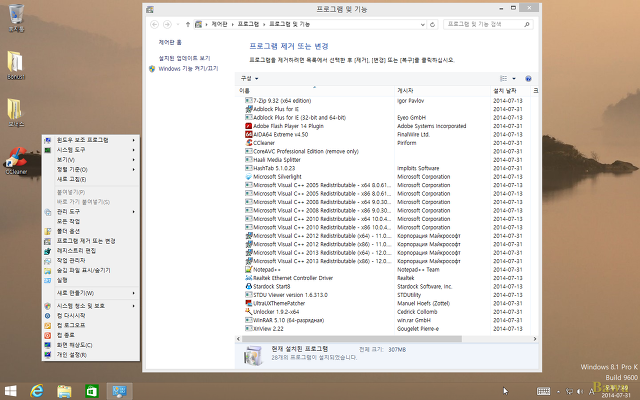Image resolution: width=640 pixels, height=400 pixels.
Task: Expand the 윈도우 보조 프로그램 submenu
Action: (91, 140)
